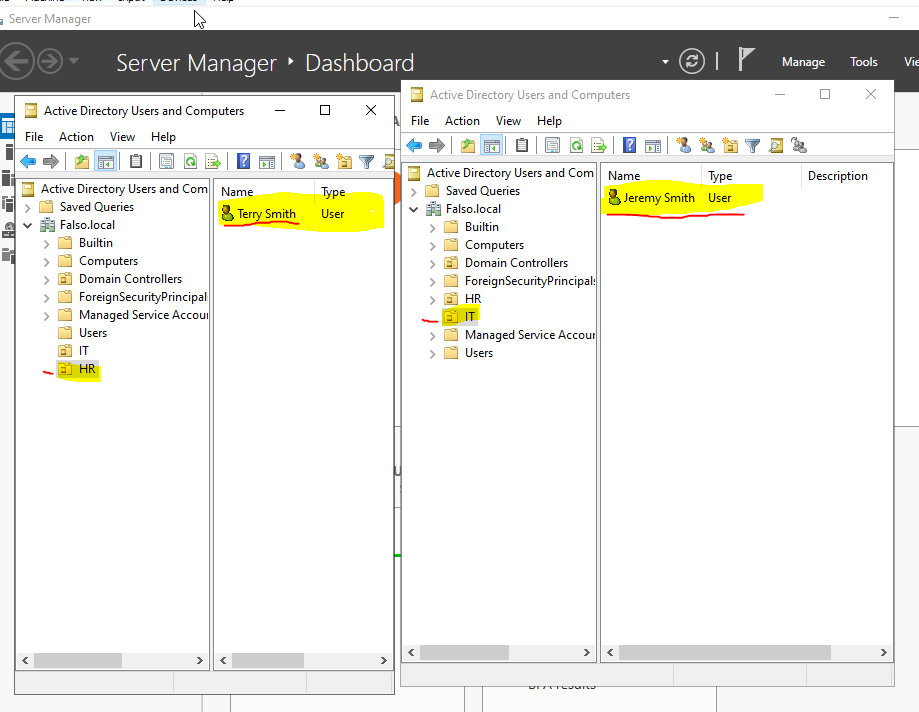
Task: Toggle console tree icon in right ADUC window
Action: (492, 145)
